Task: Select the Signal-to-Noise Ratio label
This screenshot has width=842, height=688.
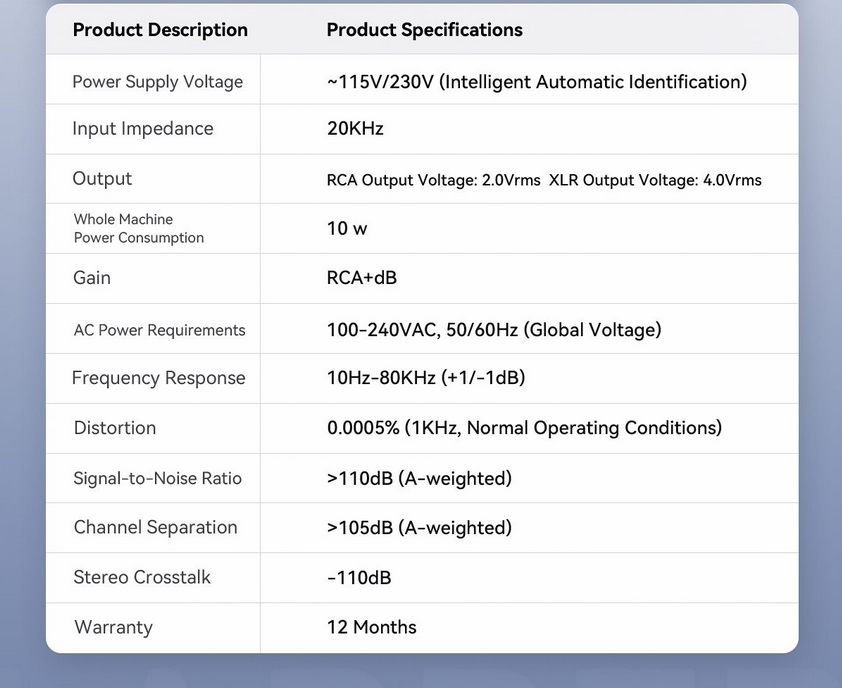Action: 157,478
